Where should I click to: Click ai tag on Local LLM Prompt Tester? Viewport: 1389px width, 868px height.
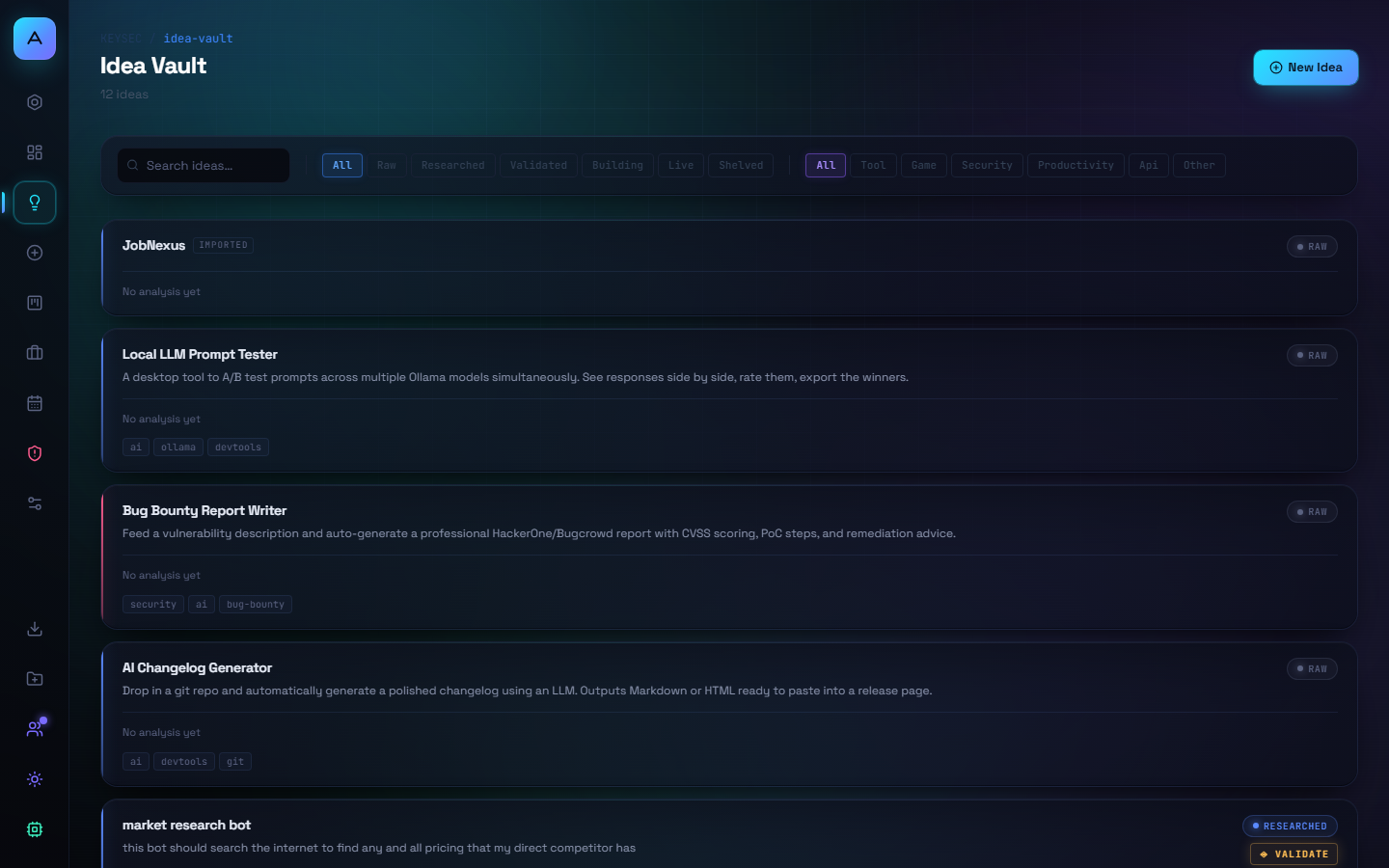coord(136,448)
